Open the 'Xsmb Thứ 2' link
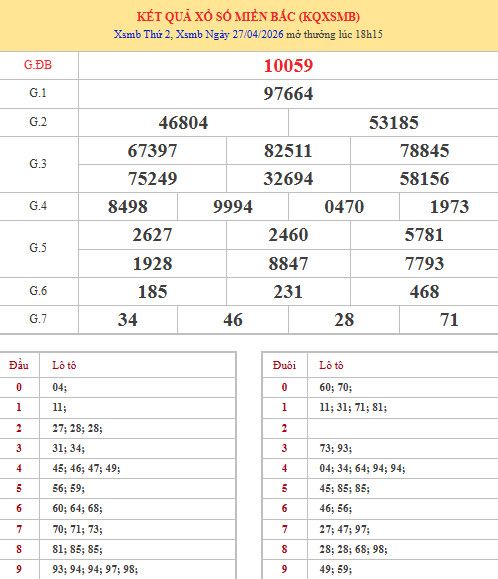 point(142,34)
